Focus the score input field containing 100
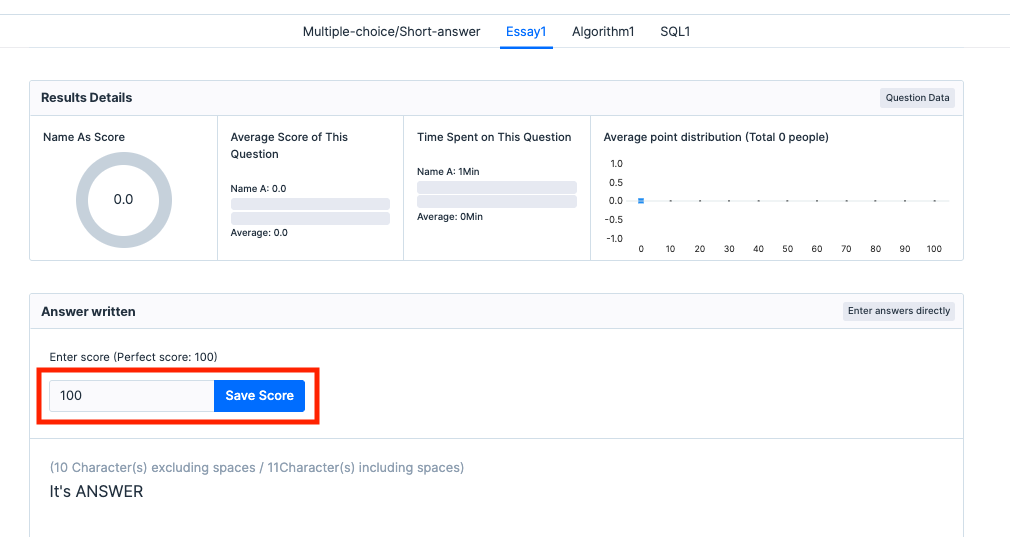Screen dimensions: 1010x537 [132, 395]
